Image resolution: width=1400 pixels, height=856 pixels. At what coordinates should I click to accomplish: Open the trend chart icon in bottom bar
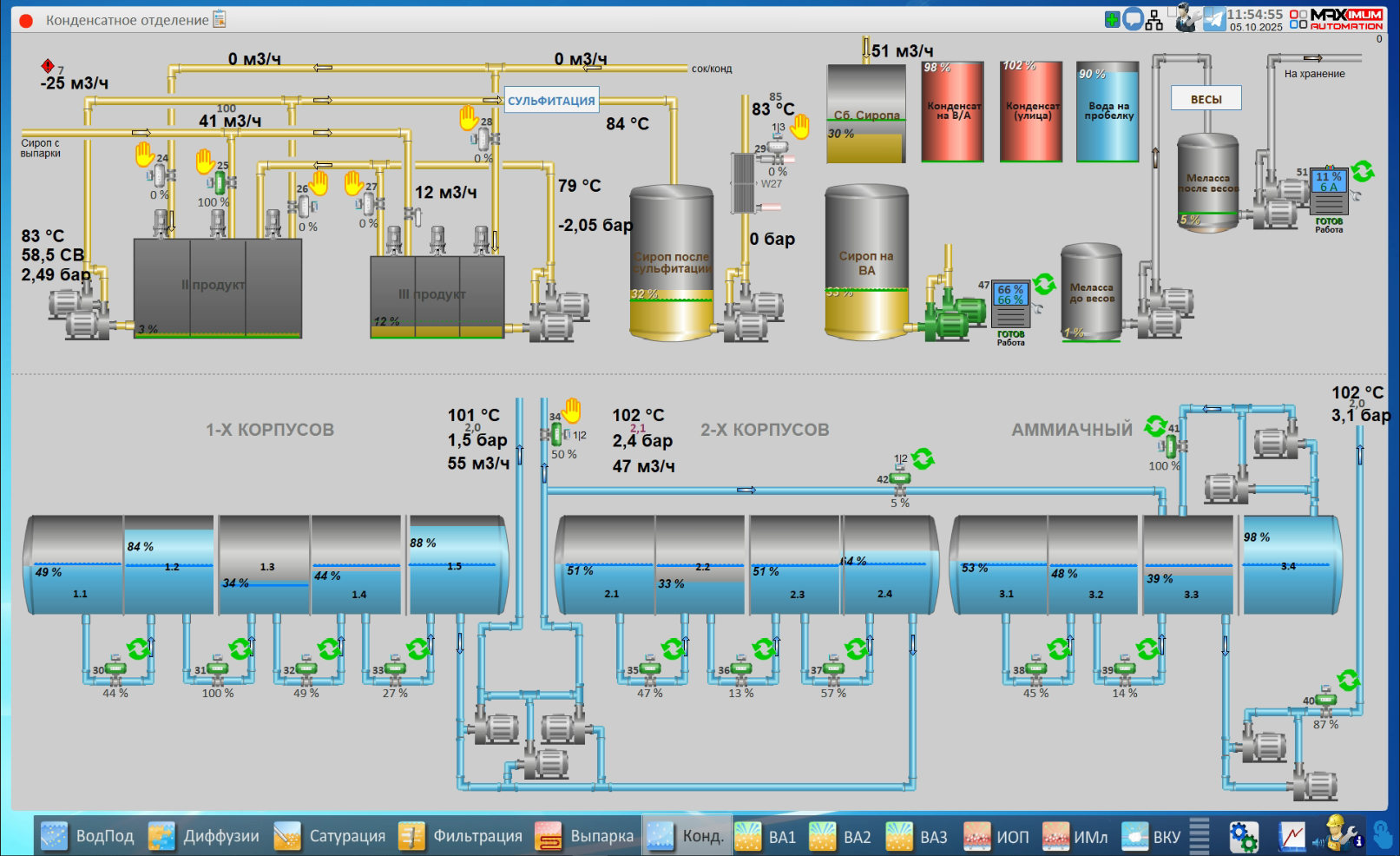(x=1292, y=837)
